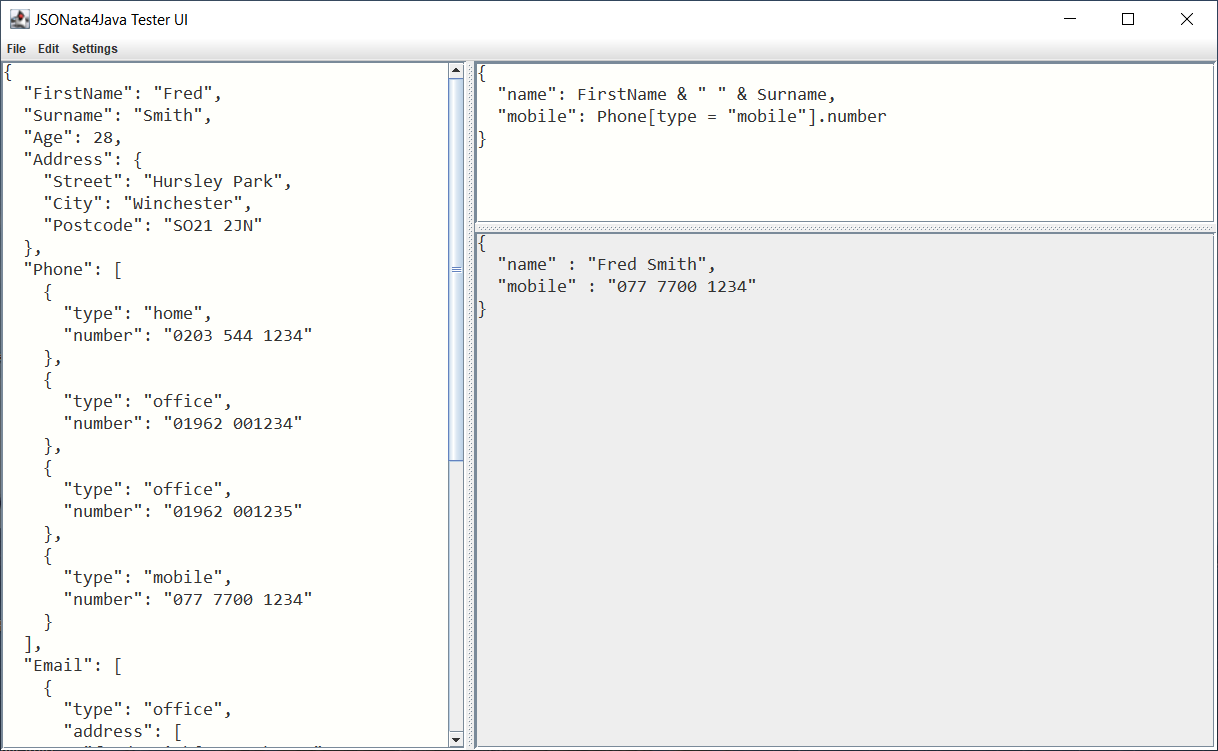
Task: Open the Settings menu
Action: point(94,49)
